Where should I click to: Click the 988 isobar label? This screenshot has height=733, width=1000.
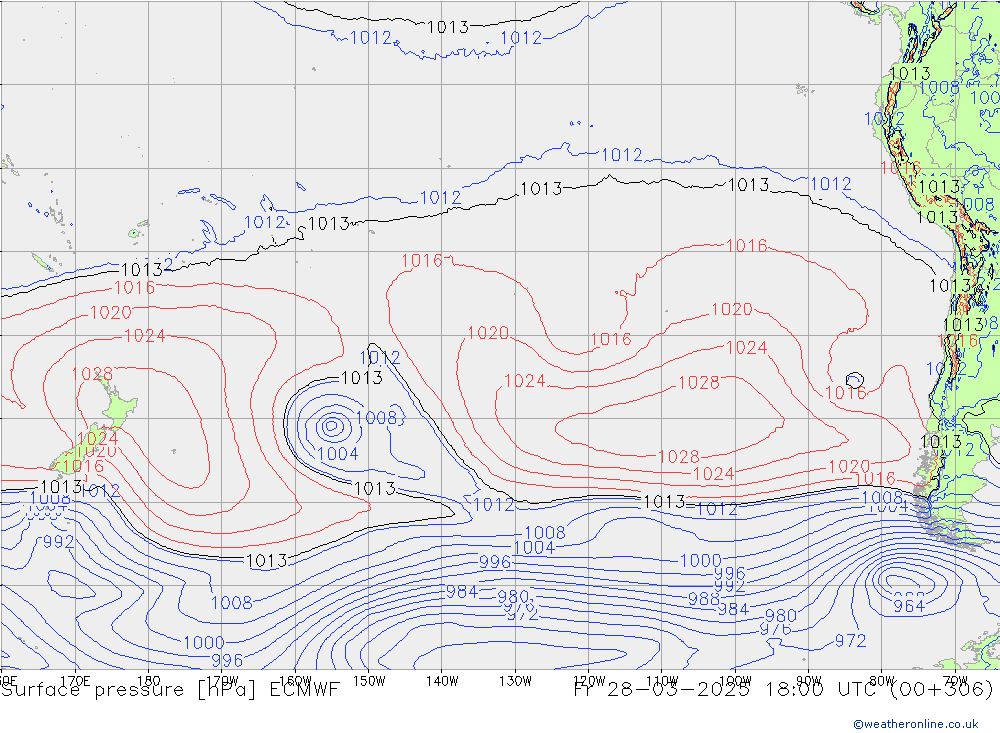(x=703, y=599)
